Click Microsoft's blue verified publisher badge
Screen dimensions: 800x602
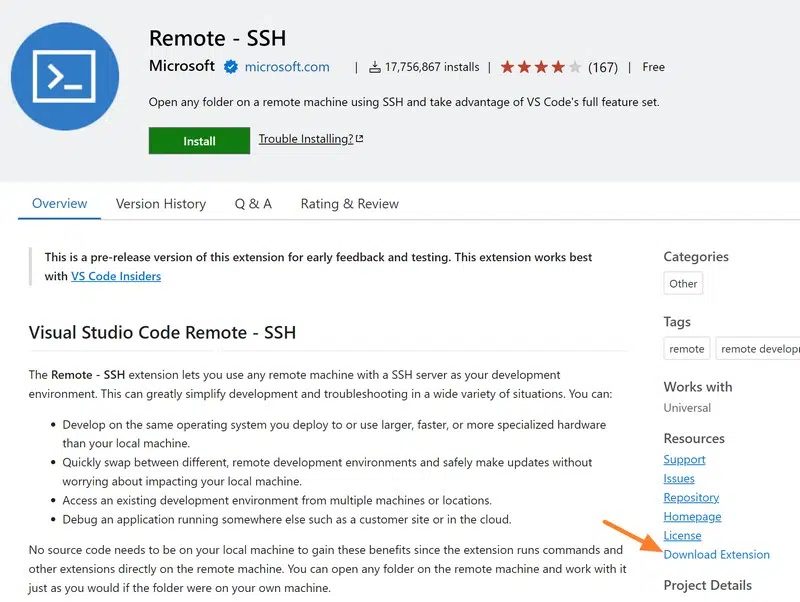(230, 67)
